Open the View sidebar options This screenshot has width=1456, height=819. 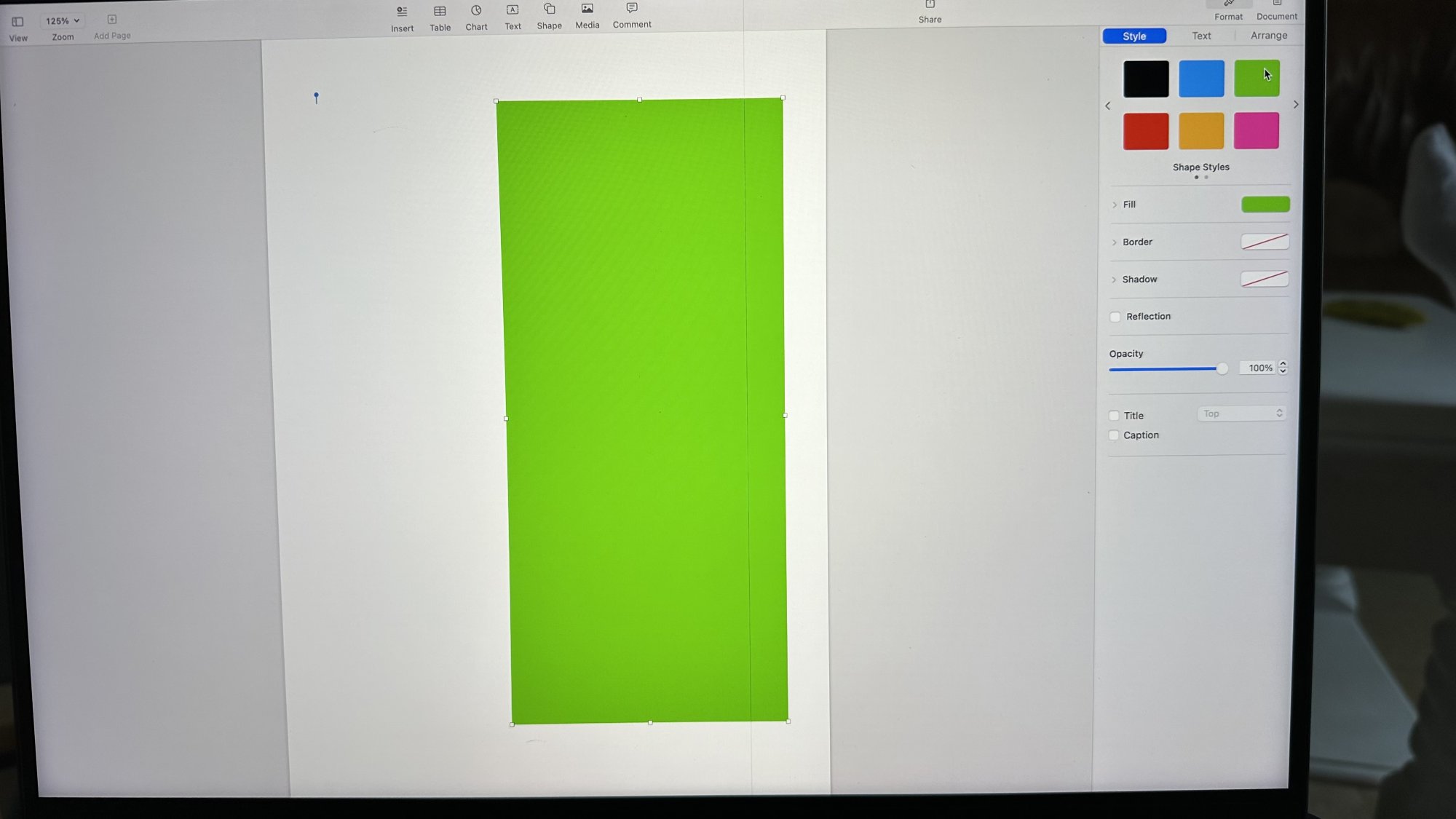pos(17,22)
